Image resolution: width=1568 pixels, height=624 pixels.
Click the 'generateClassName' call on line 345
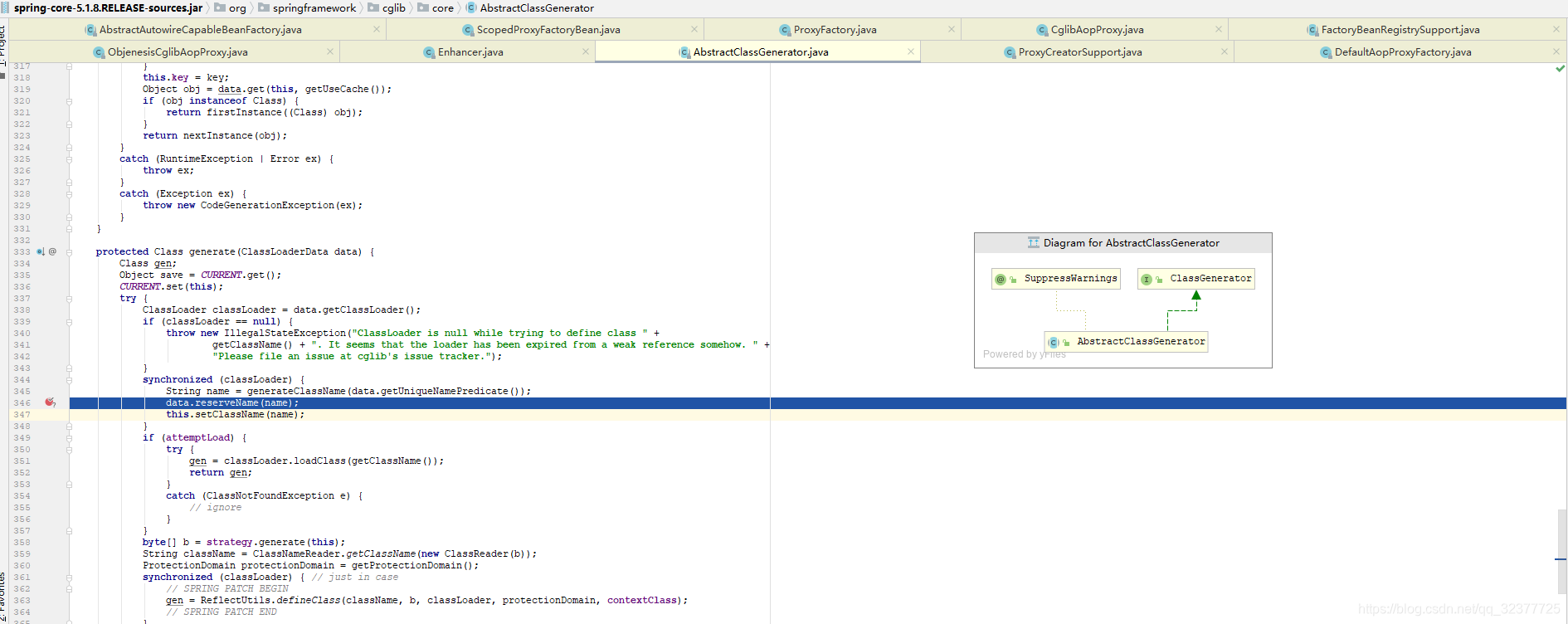296,392
